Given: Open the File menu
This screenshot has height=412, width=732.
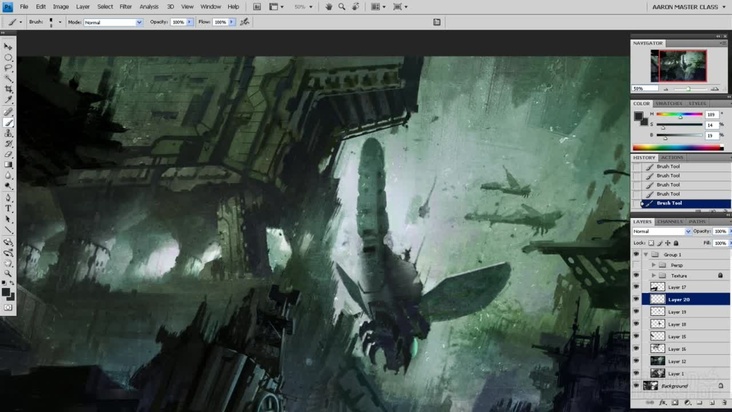Looking at the screenshot, I should [24, 7].
